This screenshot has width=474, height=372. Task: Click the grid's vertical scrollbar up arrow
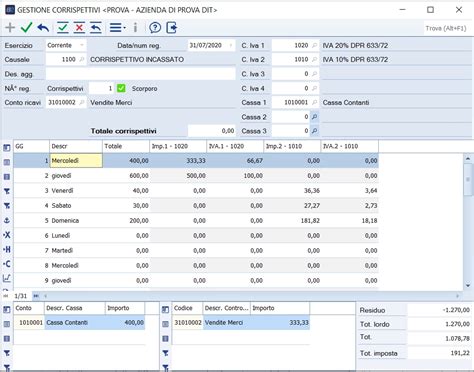468,159
